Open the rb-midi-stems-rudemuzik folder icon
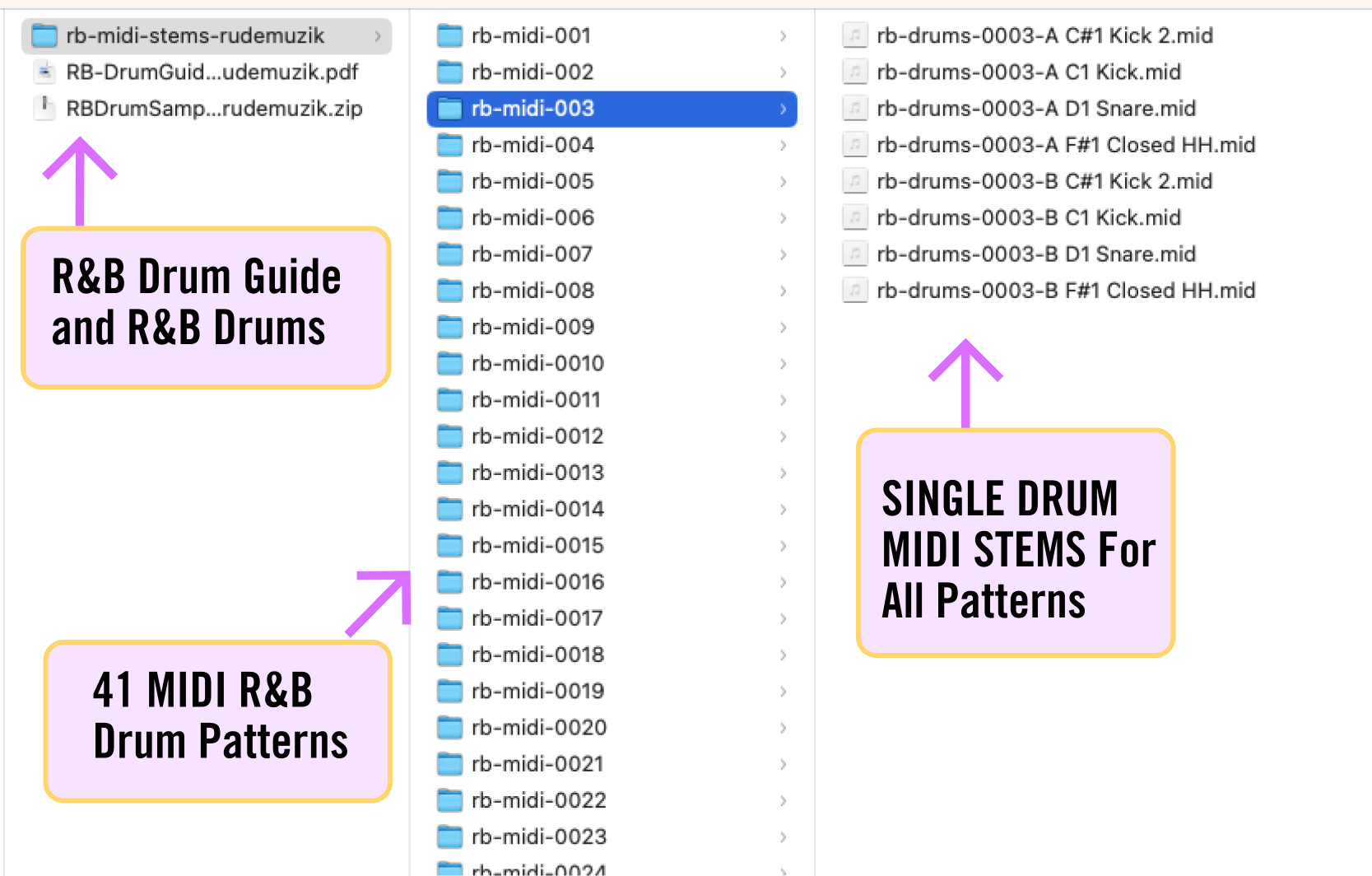Screen dimensions: 1372x876 pyautogui.click(x=43, y=35)
